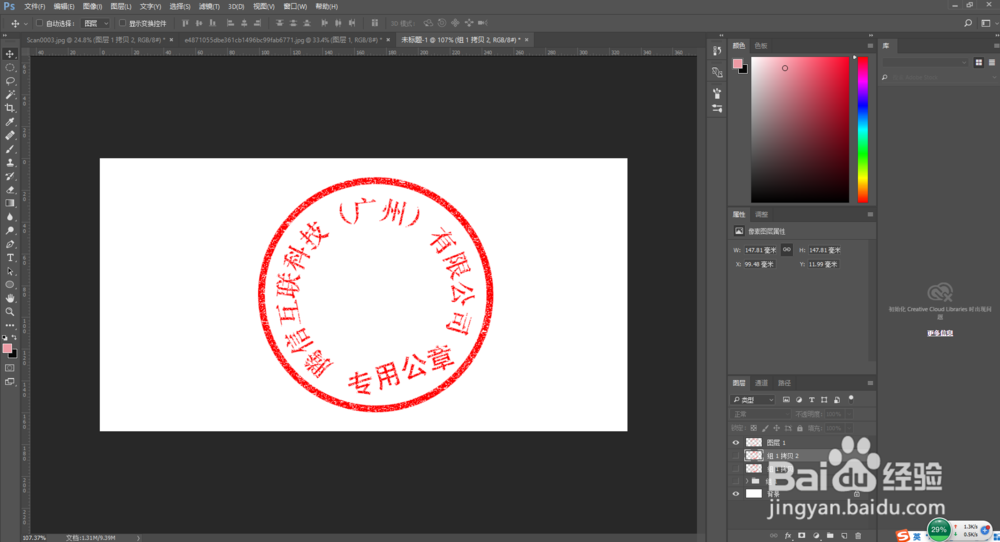1000x542 pixels.
Task: Select the Dodge tool
Action: 10,230
